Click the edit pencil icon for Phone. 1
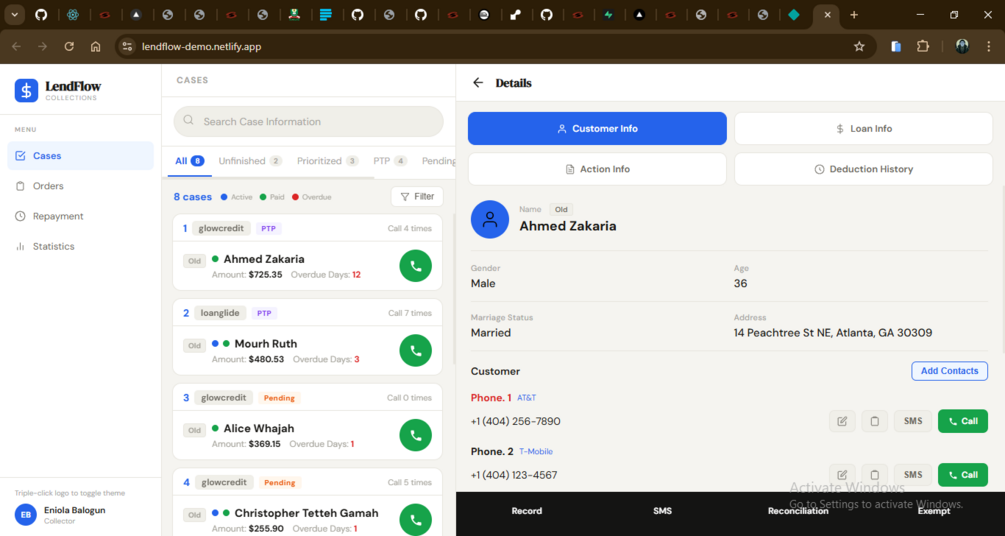This screenshot has height=536, width=1005. tap(842, 421)
